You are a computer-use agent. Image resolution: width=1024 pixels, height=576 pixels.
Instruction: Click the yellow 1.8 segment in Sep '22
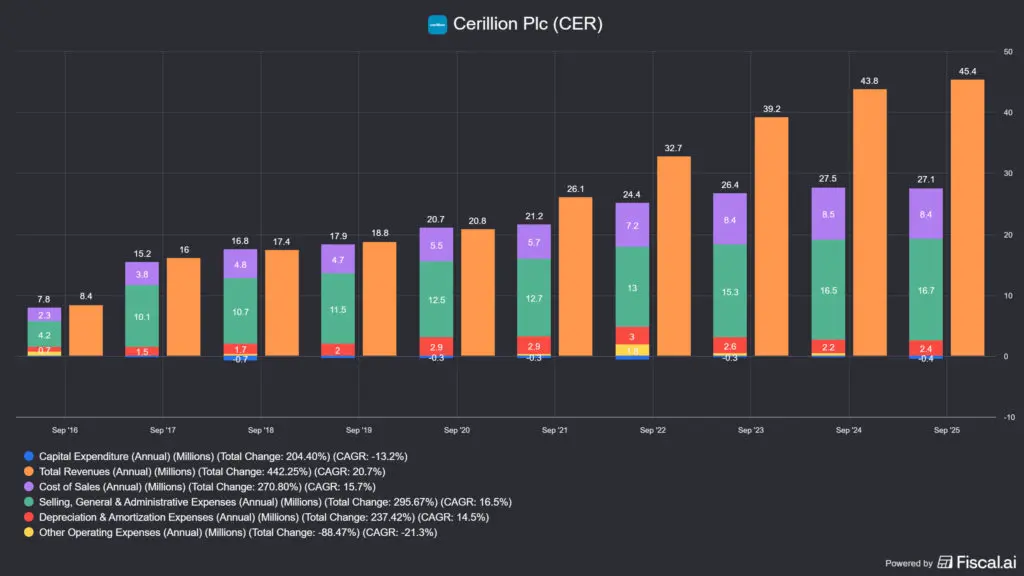632,350
